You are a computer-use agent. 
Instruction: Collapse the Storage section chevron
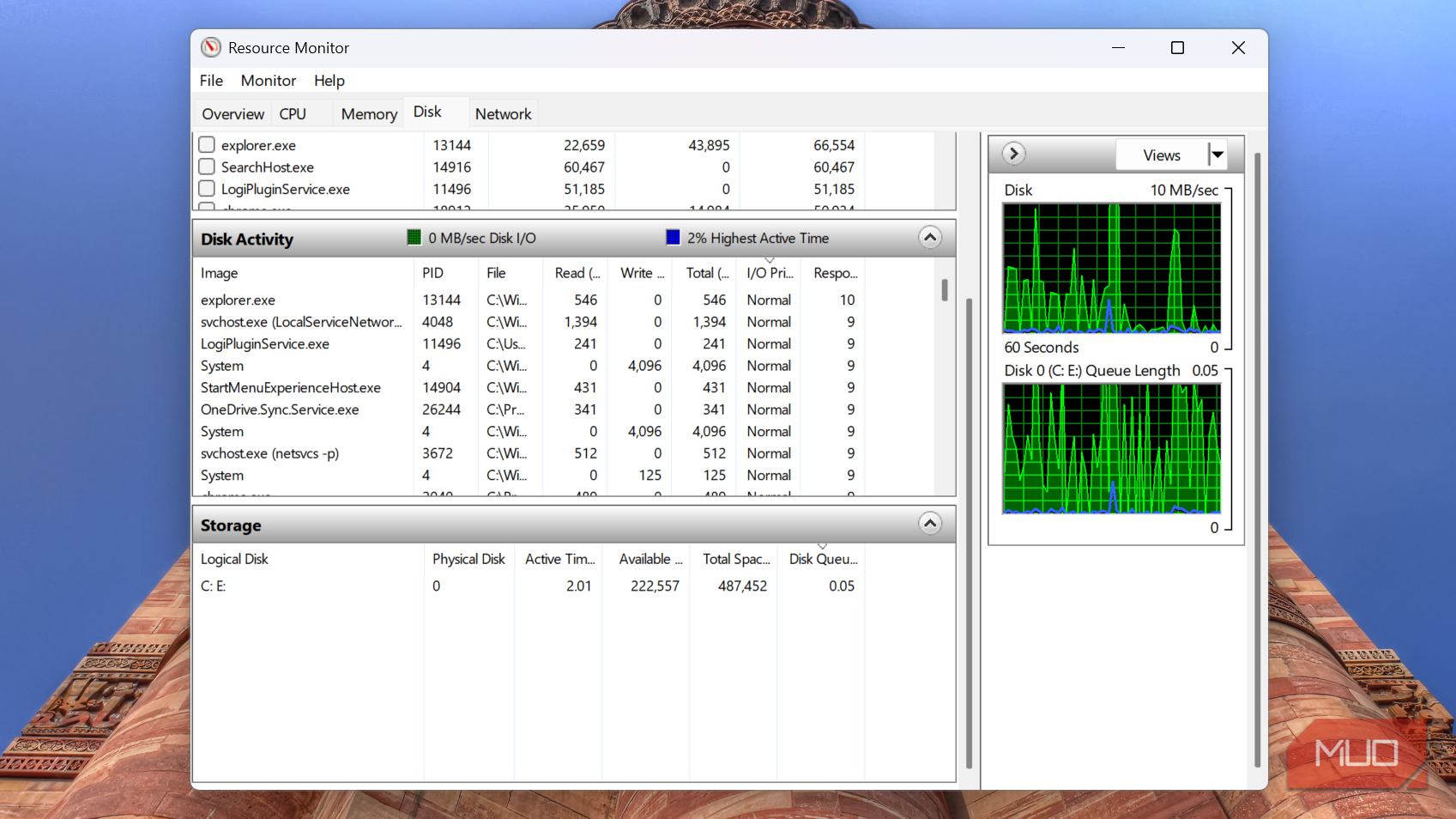[930, 524]
